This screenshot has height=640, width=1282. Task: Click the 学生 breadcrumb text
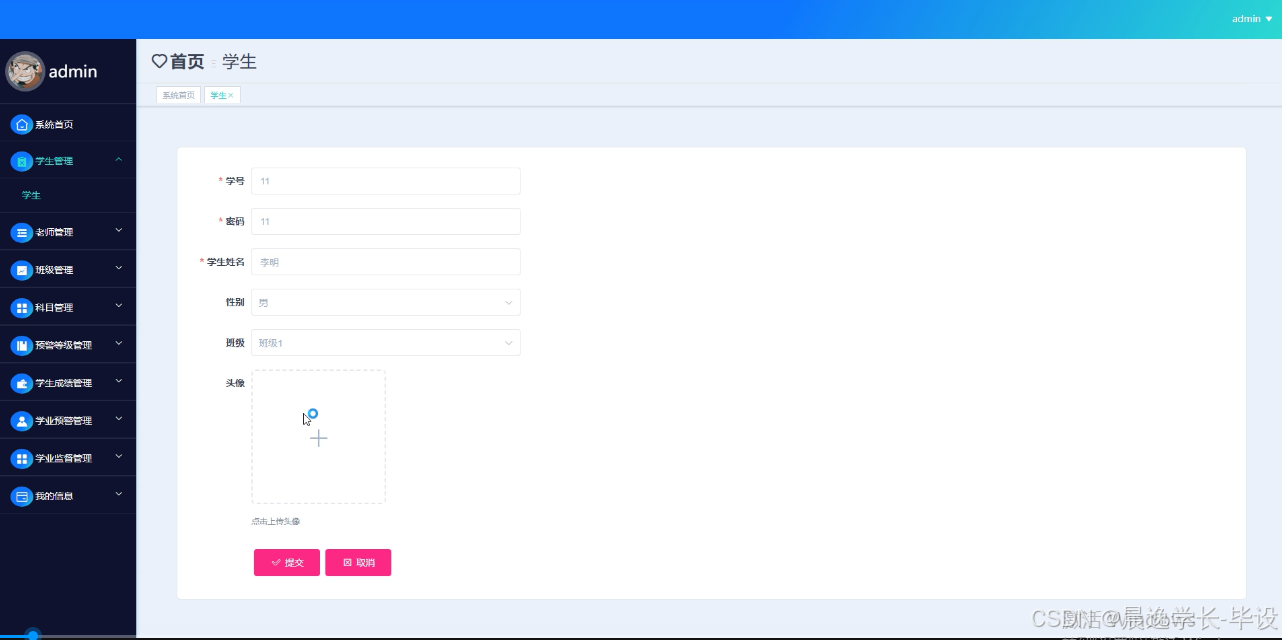click(x=240, y=62)
